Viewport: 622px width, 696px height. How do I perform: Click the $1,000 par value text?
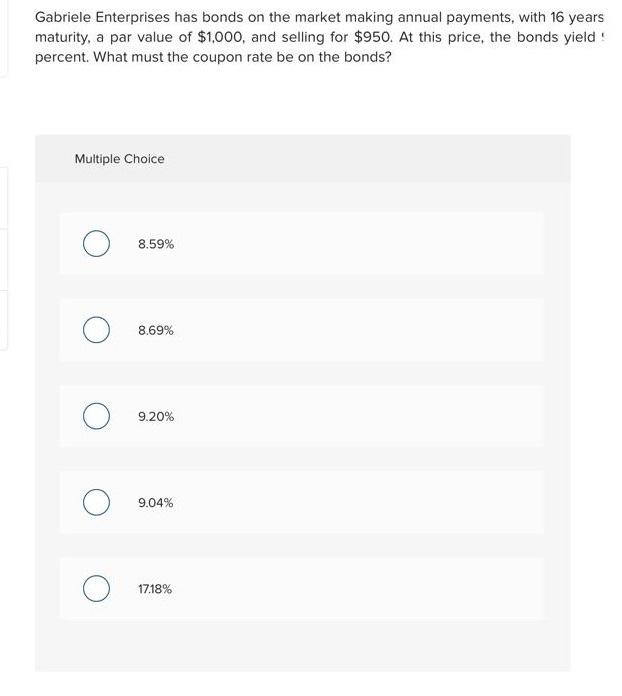point(220,37)
